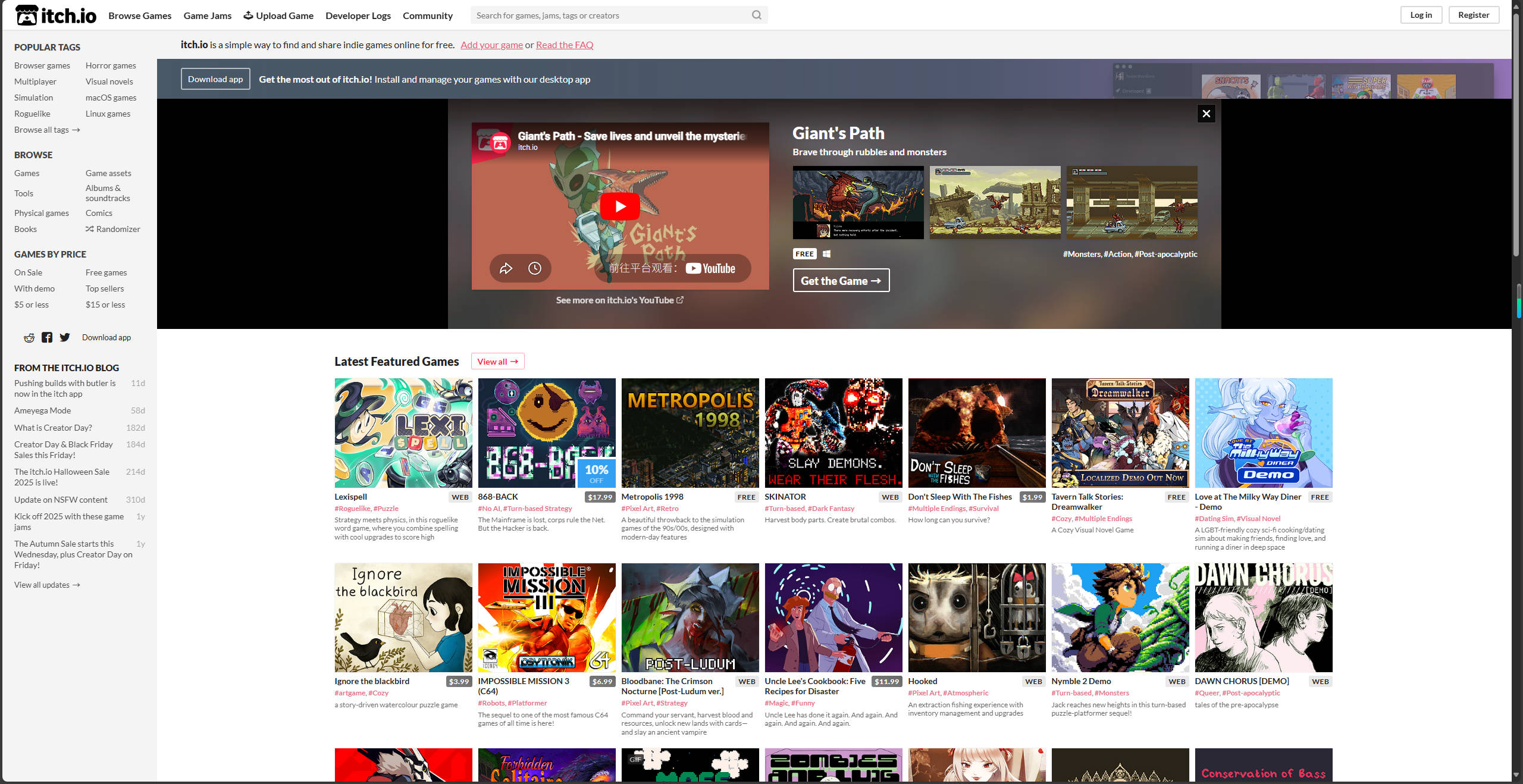The image size is (1523, 784).
Task: Open Game Jams in top navigation
Action: [208, 15]
